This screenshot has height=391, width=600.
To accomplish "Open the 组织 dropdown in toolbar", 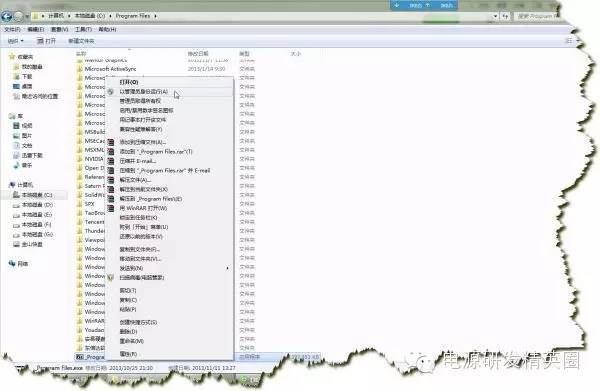I will pos(16,41).
